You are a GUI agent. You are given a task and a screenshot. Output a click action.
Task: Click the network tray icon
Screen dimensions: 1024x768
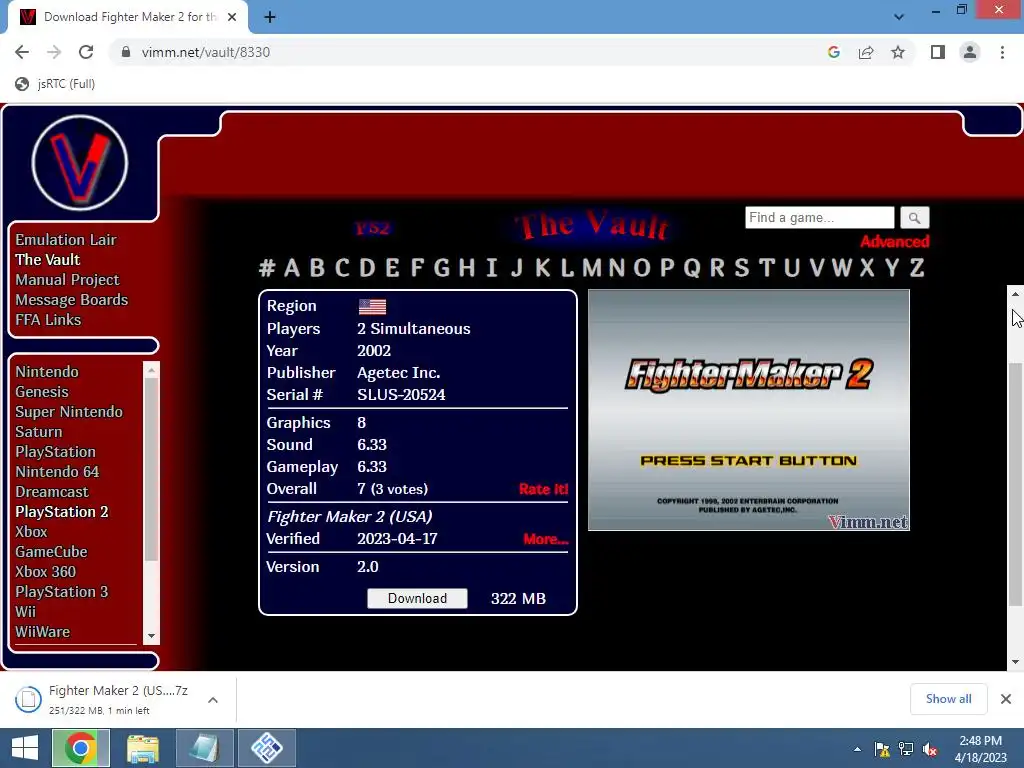click(x=906, y=749)
